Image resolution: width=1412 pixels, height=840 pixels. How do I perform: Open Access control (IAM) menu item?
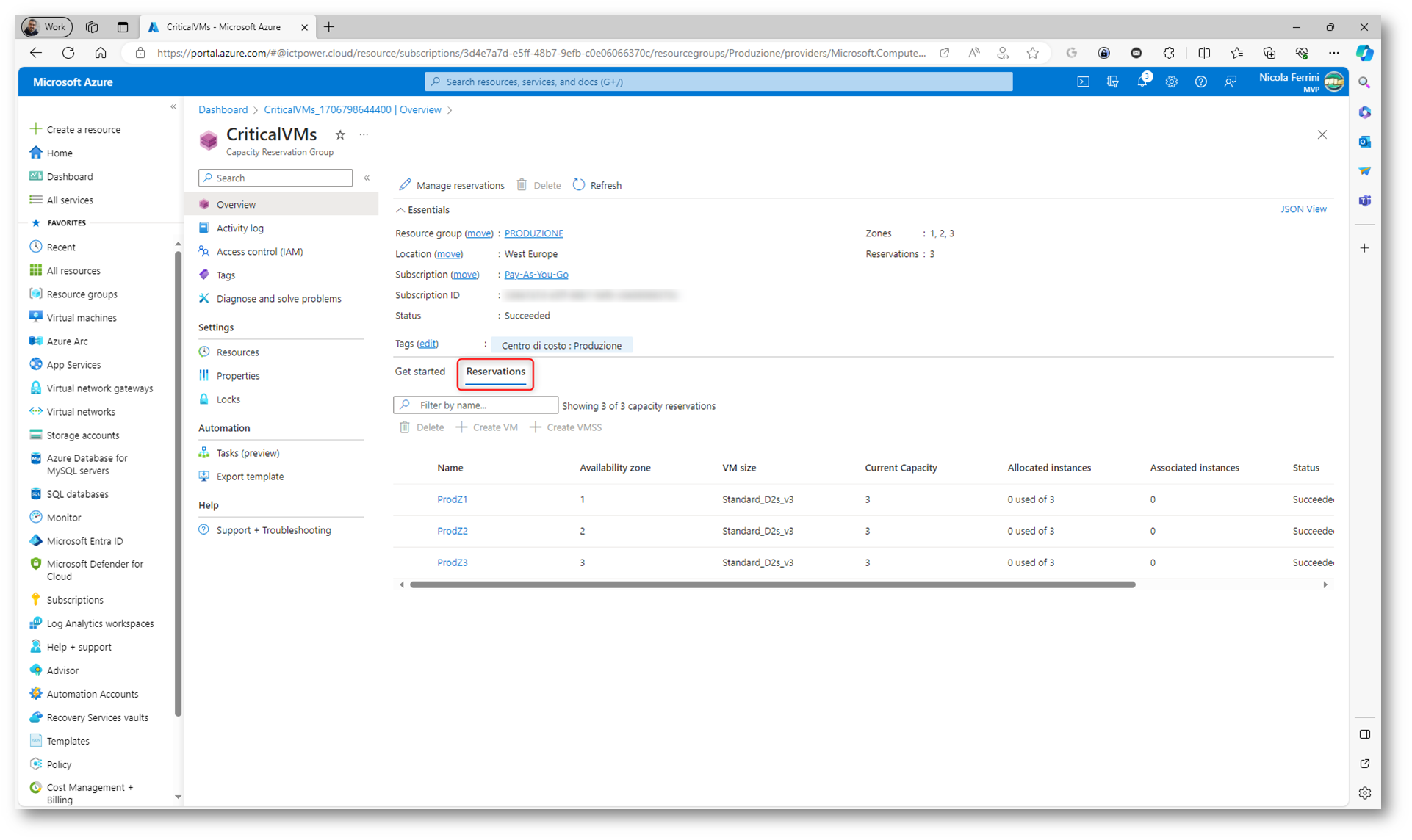click(259, 252)
